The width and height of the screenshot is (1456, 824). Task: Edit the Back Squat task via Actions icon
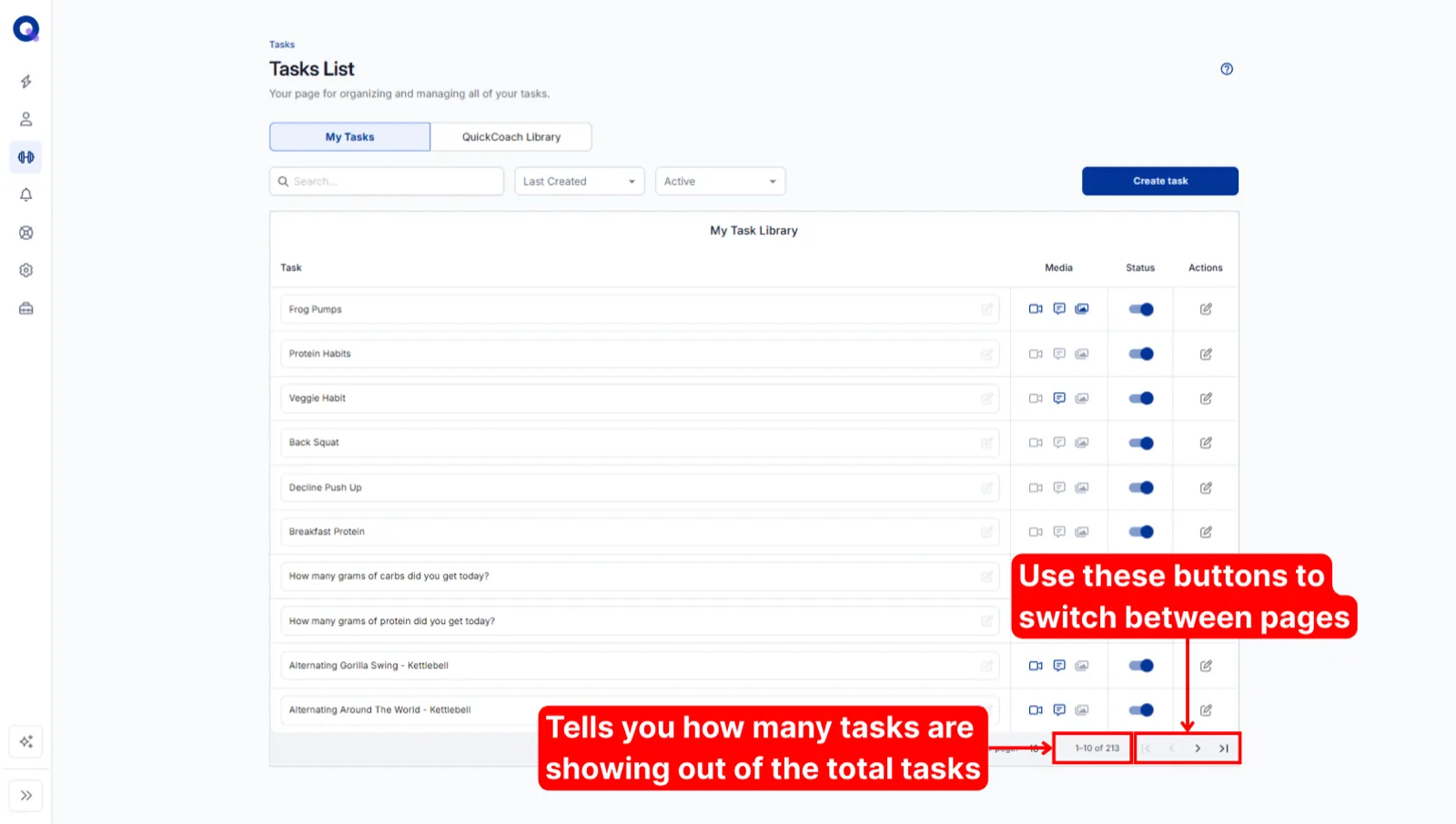[1206, 443]
